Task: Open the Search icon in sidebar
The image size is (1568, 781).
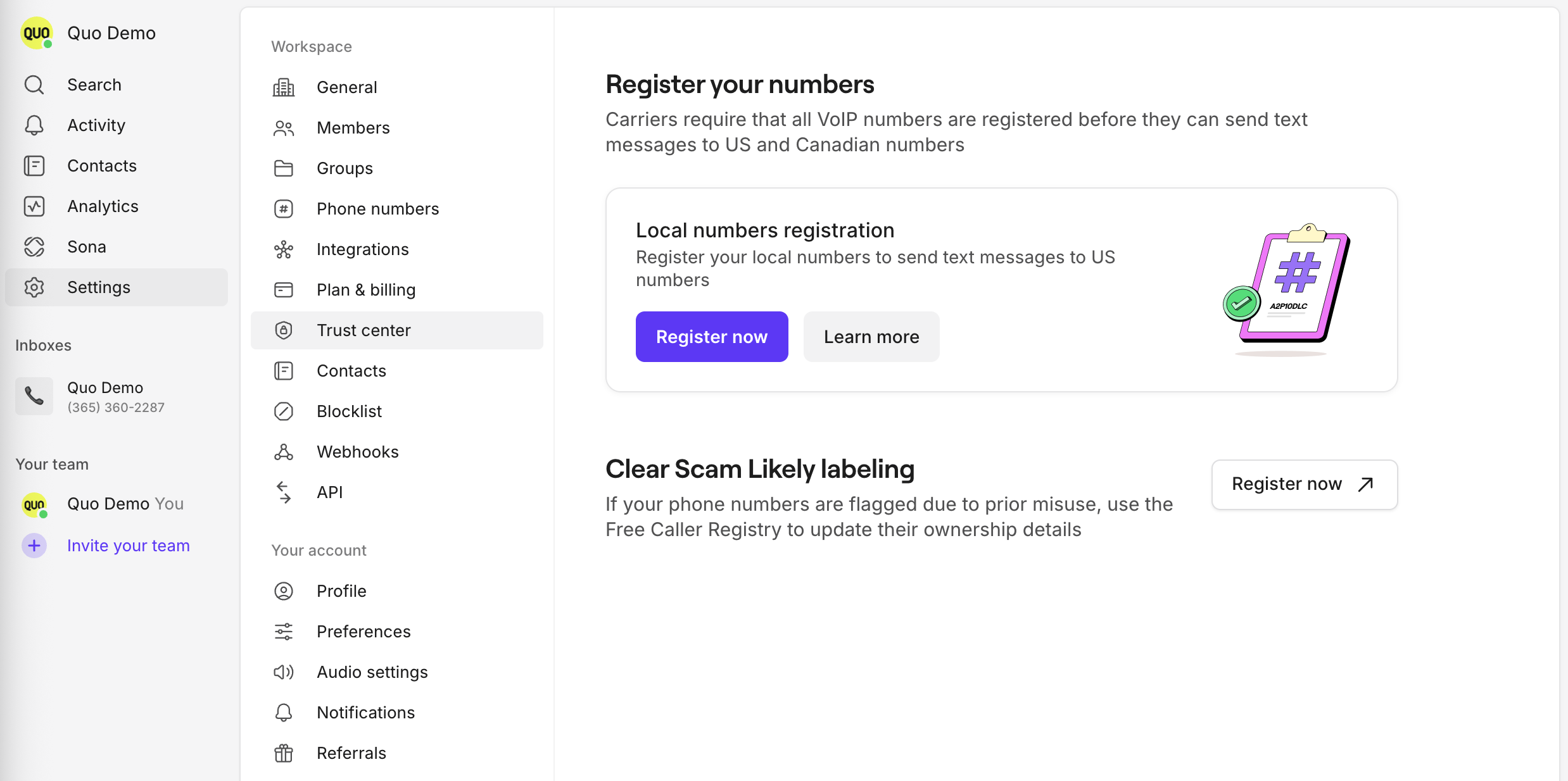Action: (34, 84)
